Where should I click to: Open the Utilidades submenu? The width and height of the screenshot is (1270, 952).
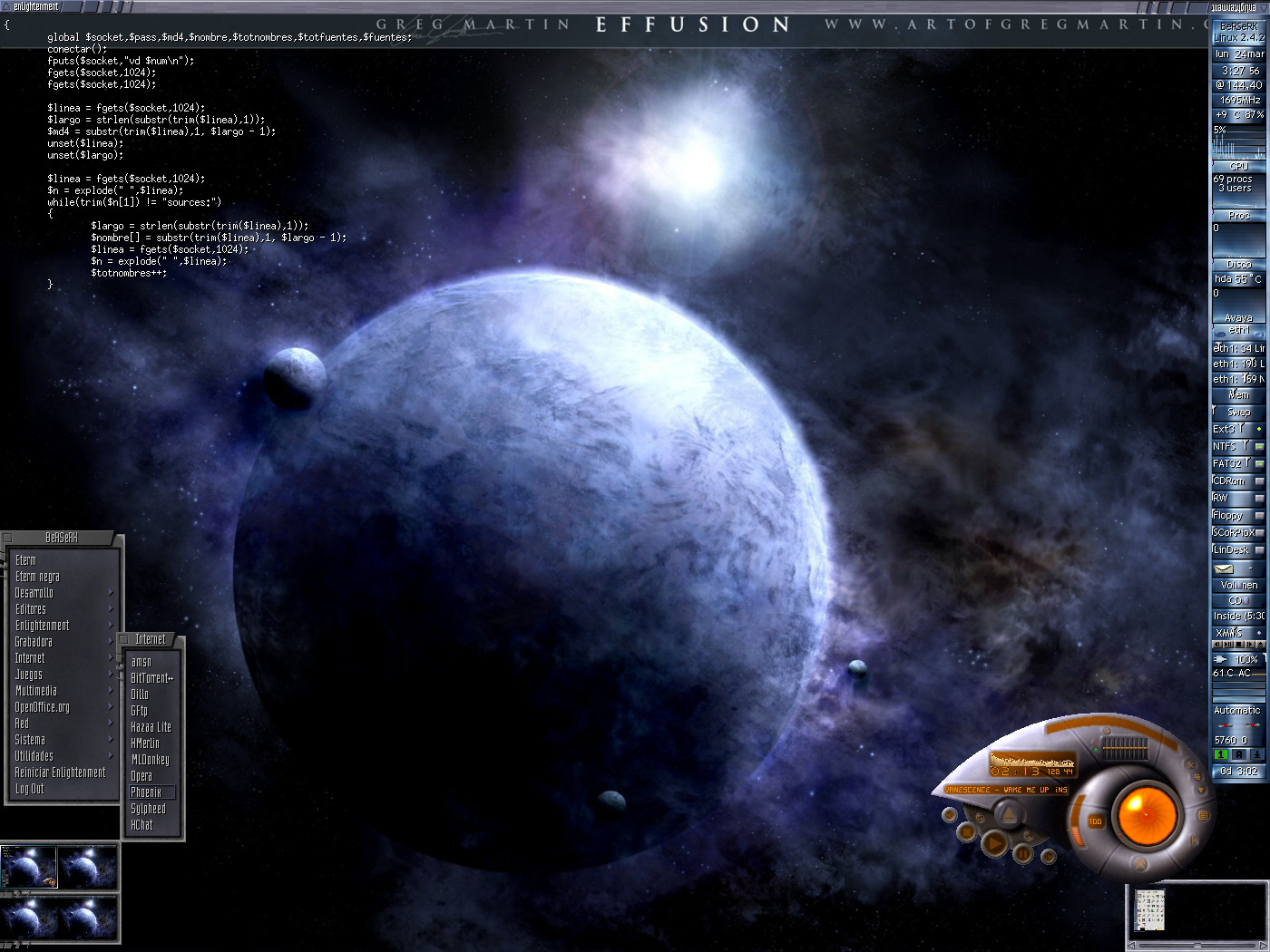[x=63, y=756]
